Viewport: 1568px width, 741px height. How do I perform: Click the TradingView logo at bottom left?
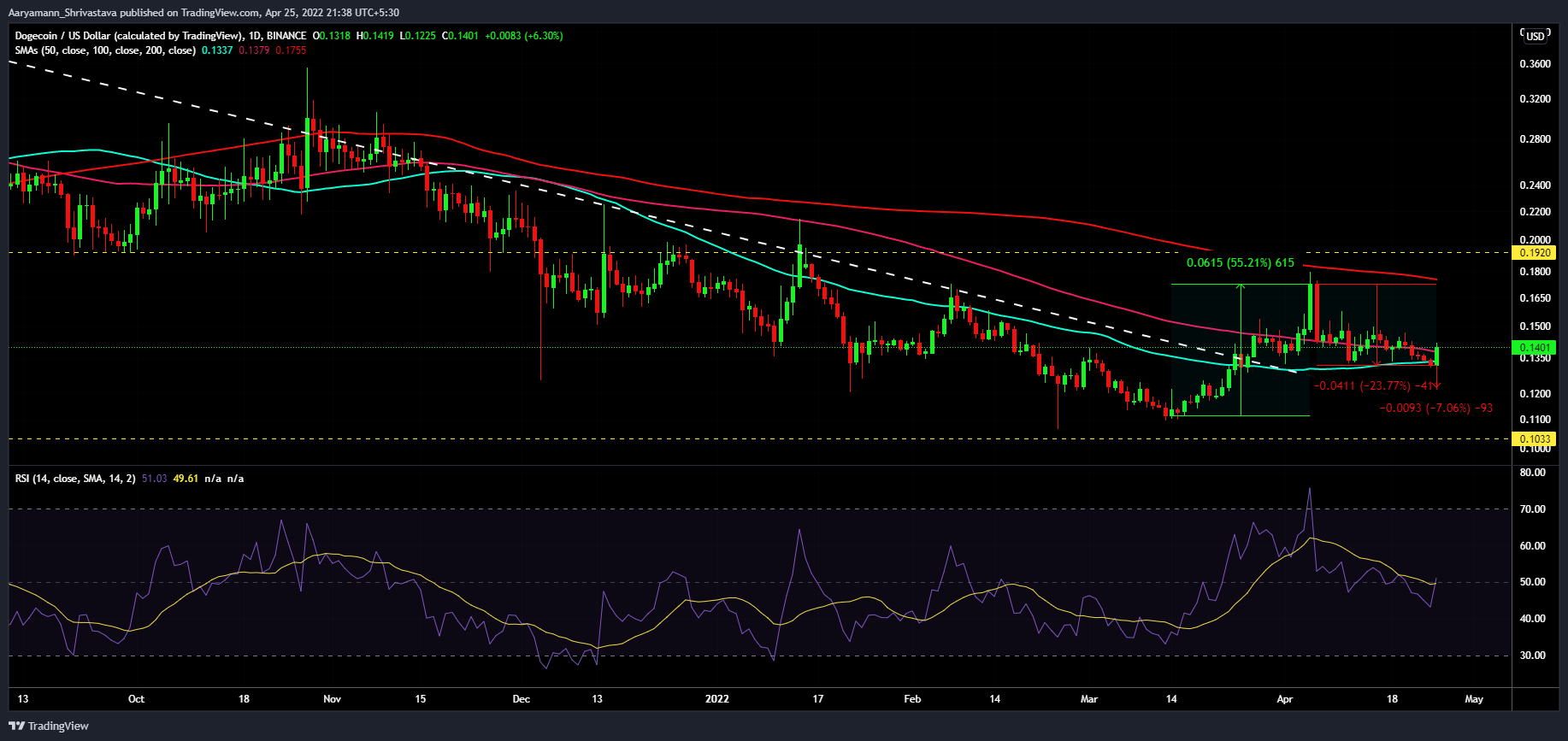click(49, 726)
